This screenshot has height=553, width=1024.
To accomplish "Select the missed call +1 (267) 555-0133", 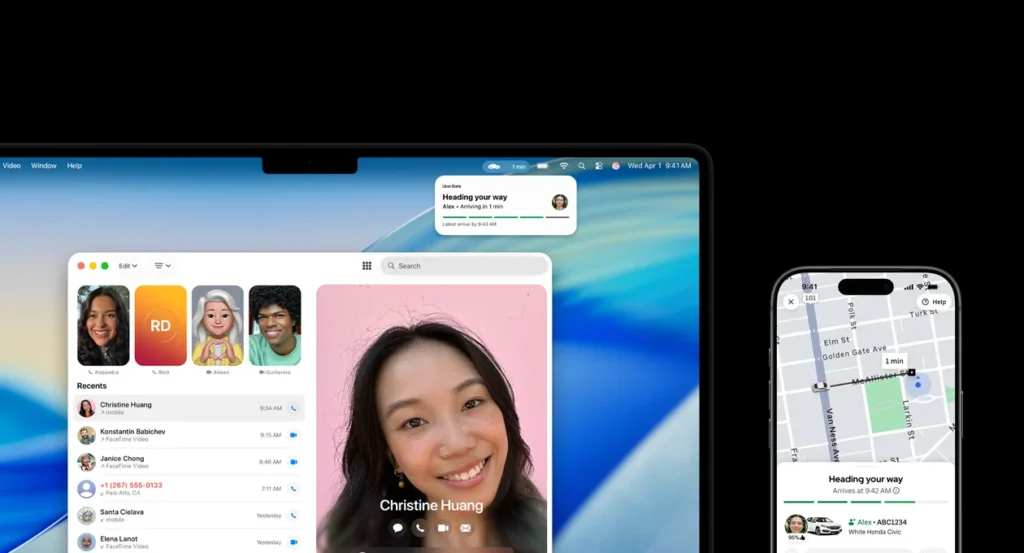I will (x=189, y=488).
